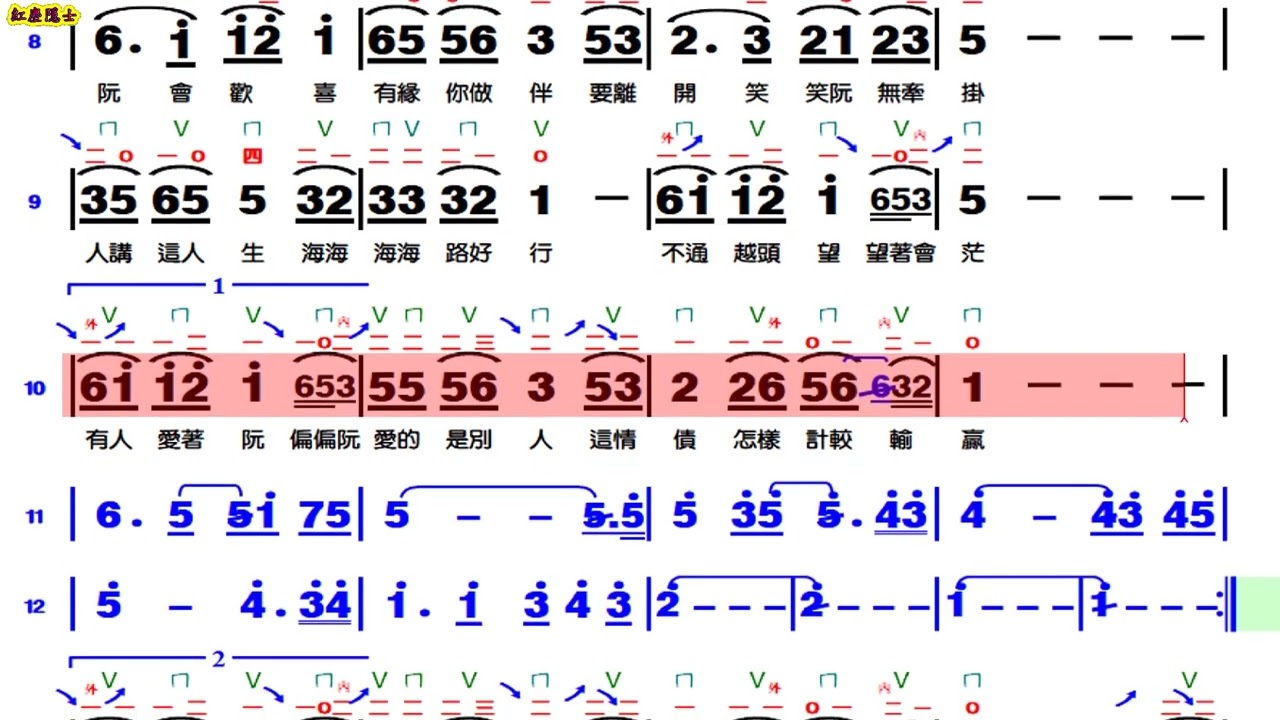This screenshot has width=1280, height=720.
Task: Click the green block at line 12's end
Action: (1259, 604)
